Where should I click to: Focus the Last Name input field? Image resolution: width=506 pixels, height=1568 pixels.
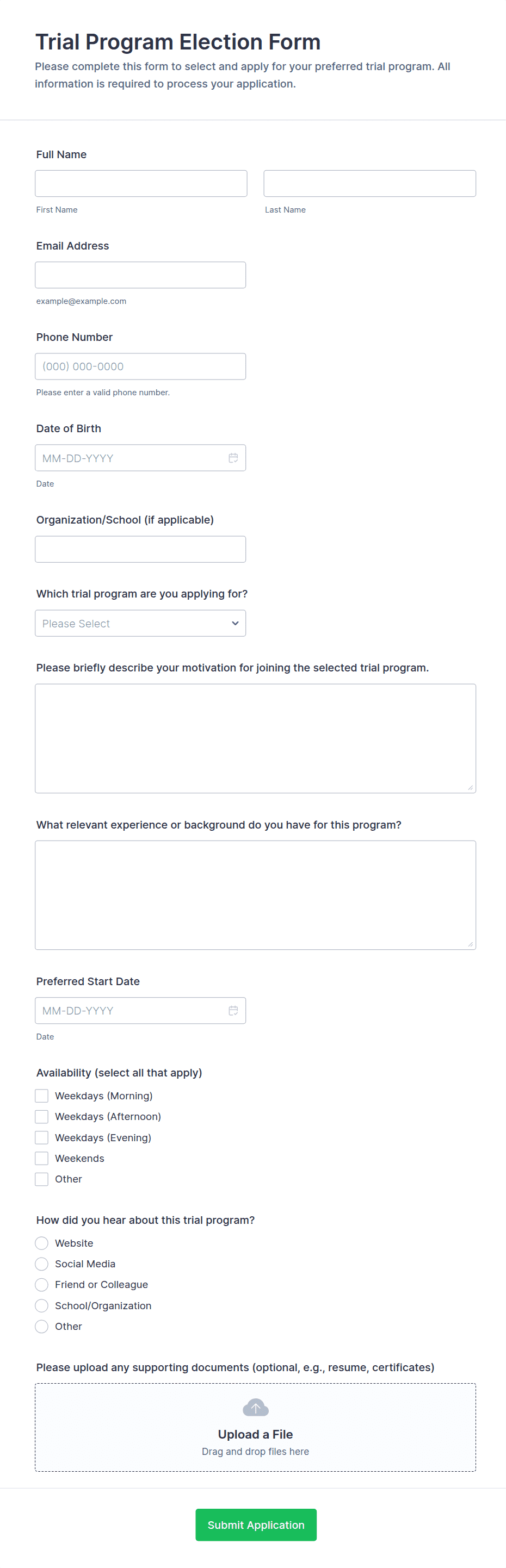369,183
